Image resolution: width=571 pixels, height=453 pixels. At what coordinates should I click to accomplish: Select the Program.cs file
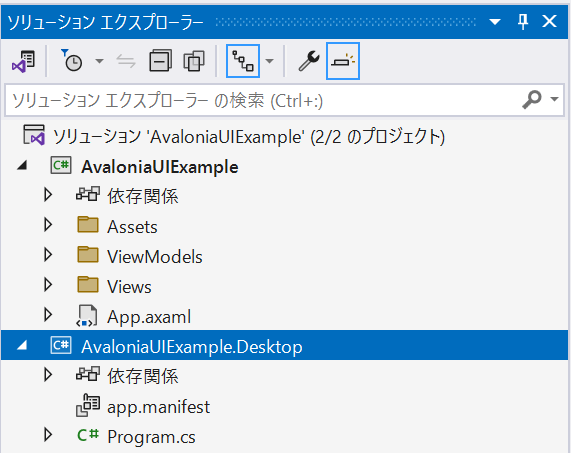pyautogui.click(x=151, y=437)
